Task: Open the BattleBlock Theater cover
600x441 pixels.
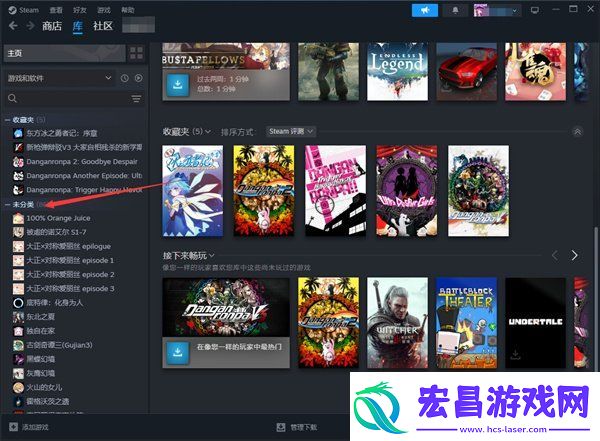Action: (x=466, y=323)
